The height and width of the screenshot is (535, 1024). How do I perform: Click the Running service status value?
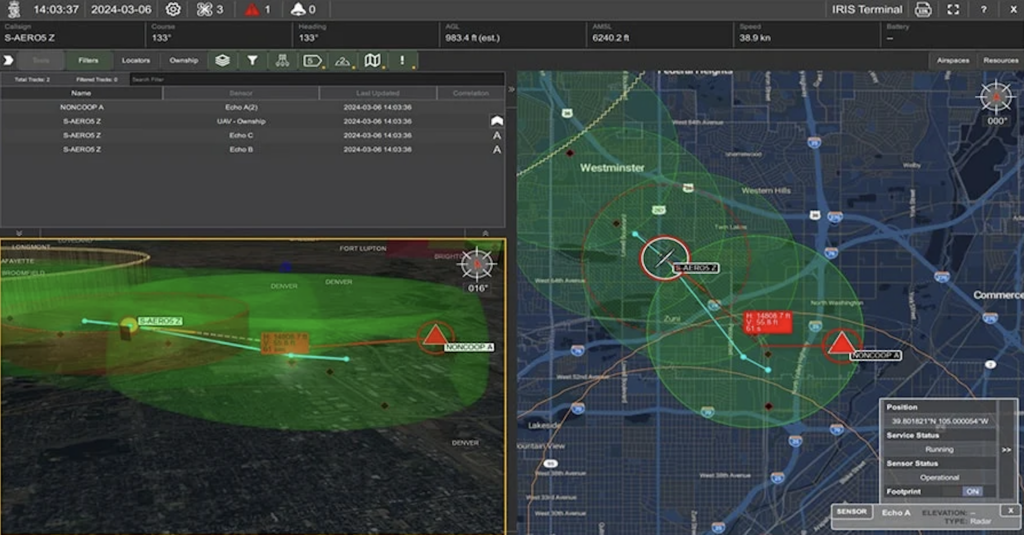(939, 449)
